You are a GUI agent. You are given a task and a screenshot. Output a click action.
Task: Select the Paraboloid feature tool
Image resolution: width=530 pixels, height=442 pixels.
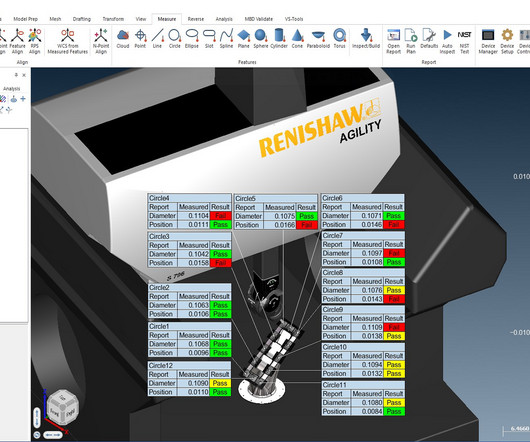tap(318, 39)
